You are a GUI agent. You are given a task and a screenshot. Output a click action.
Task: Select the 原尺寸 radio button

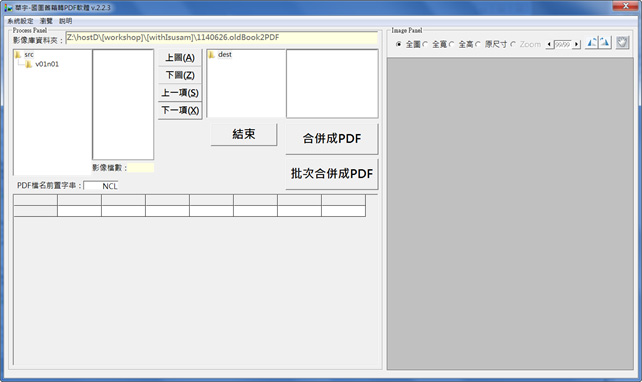477,44
